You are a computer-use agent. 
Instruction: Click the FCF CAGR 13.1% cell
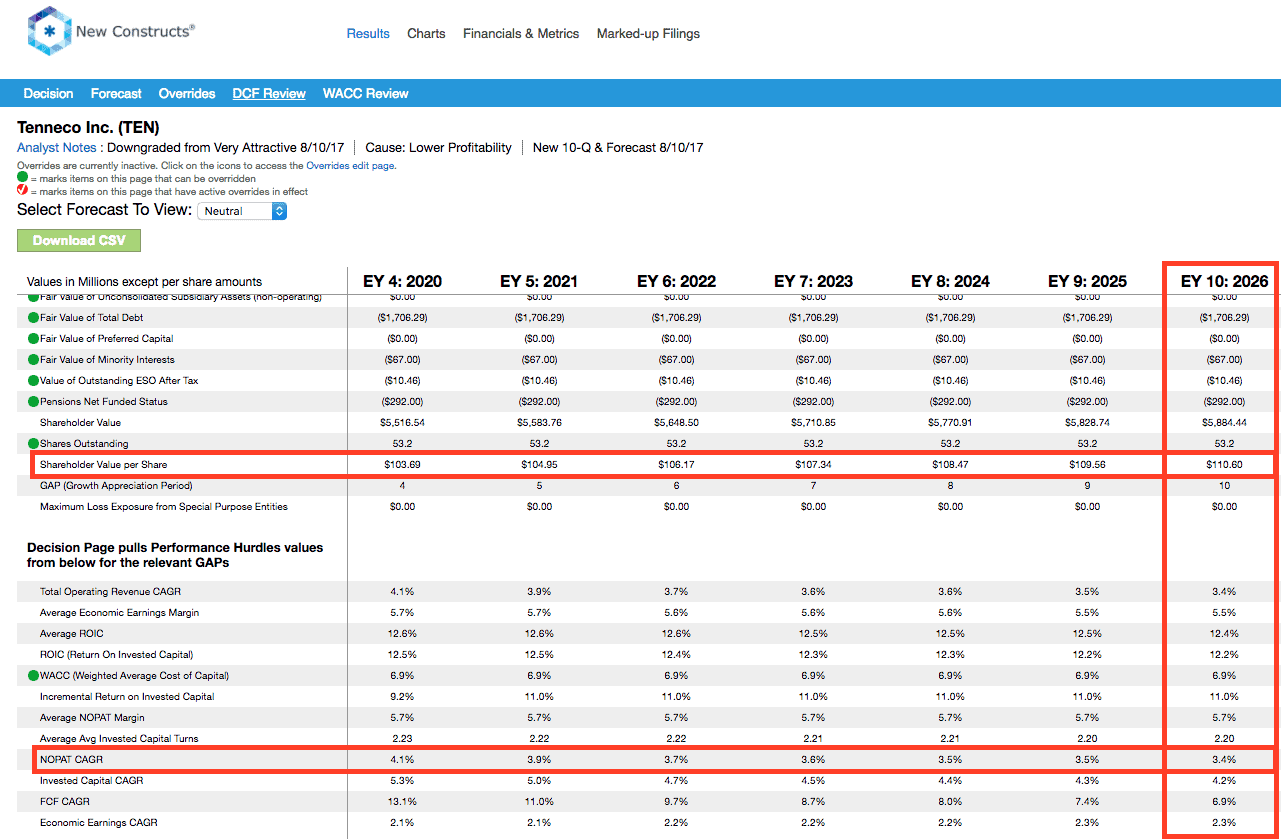pos(402,802)
